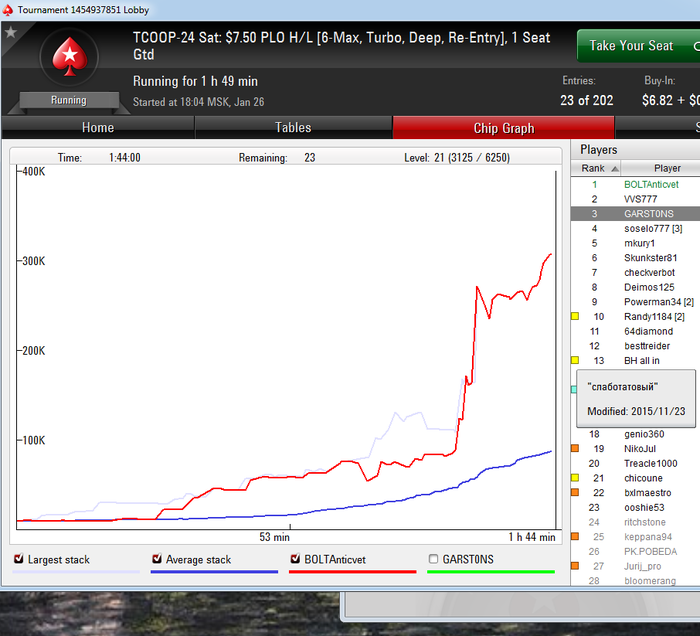Click the blue Average stack color line
This screenshot has width=700, height=636.
click(x=214, y=572)
